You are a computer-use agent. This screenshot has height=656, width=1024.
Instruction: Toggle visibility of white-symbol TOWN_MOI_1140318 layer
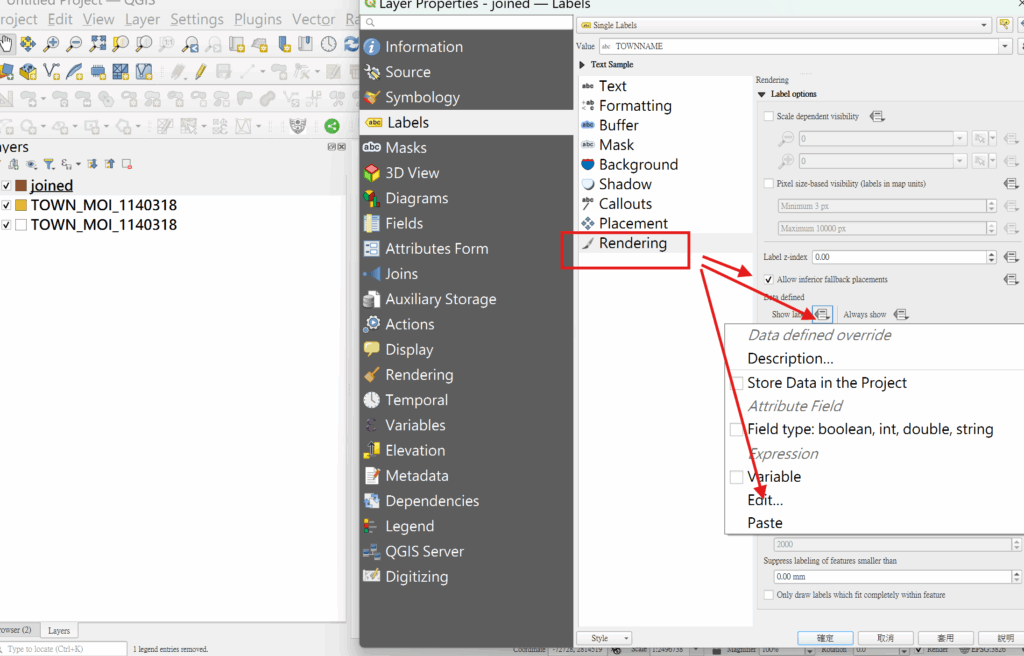pos(6,225)
